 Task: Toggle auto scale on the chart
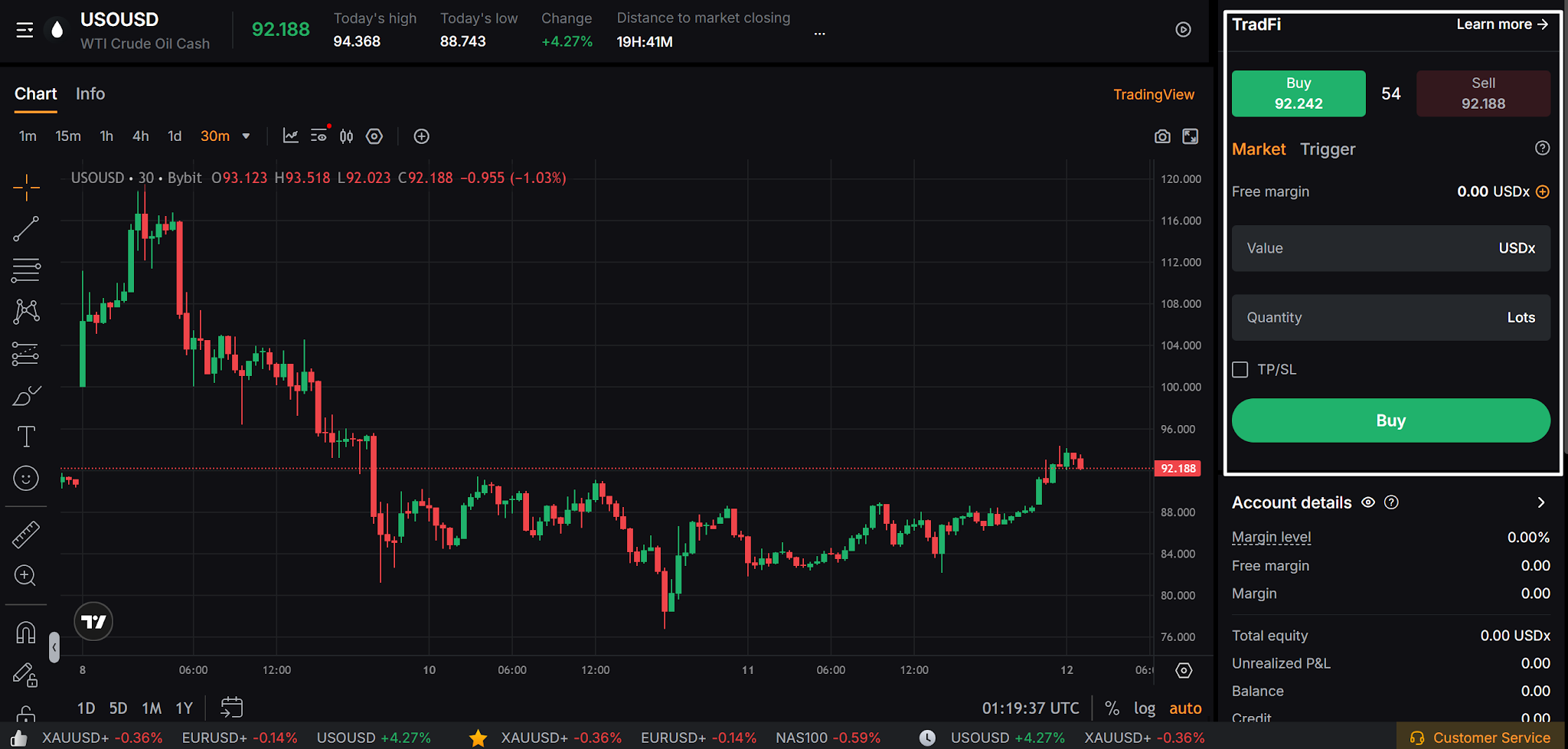coord(1185,708)
